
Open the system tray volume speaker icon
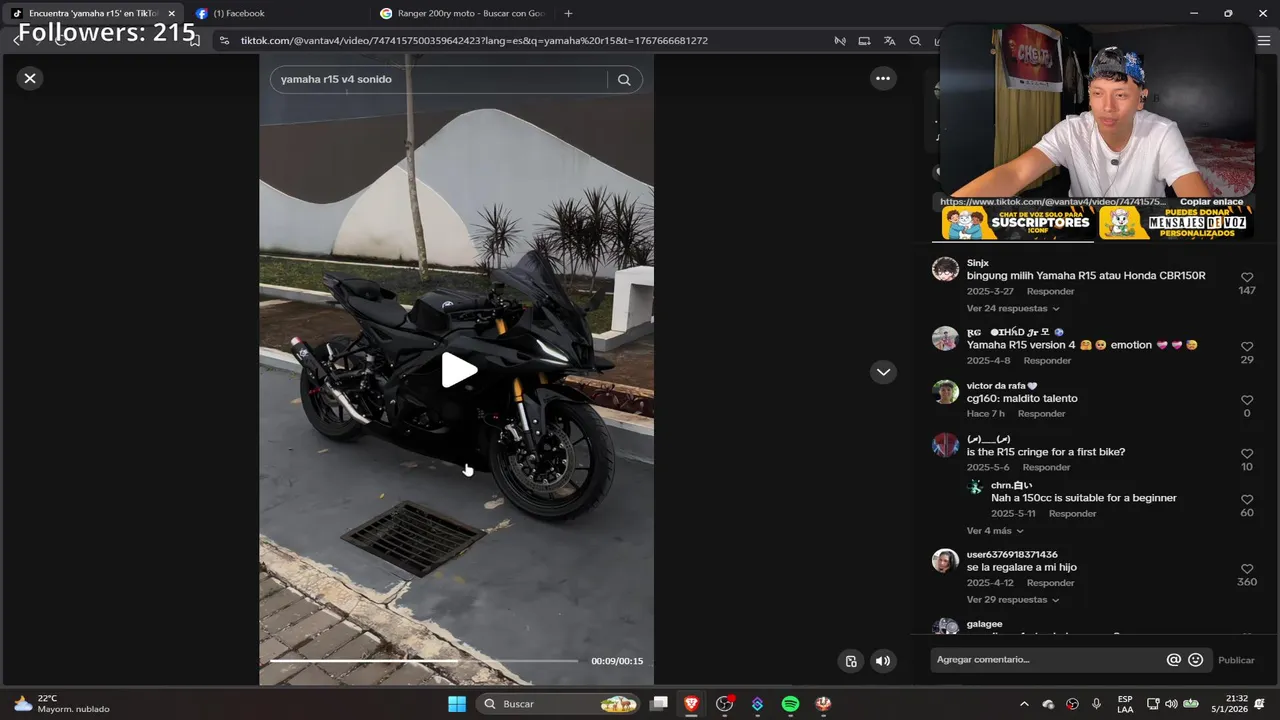1171,704
